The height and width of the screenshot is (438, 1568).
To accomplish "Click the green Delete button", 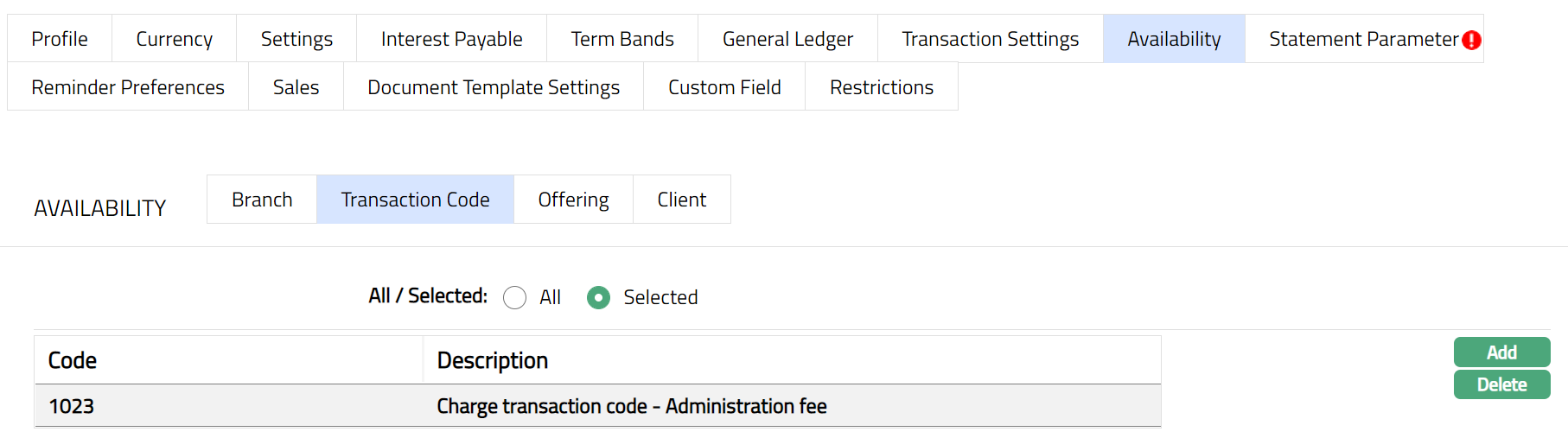I will pos(1501,384).
